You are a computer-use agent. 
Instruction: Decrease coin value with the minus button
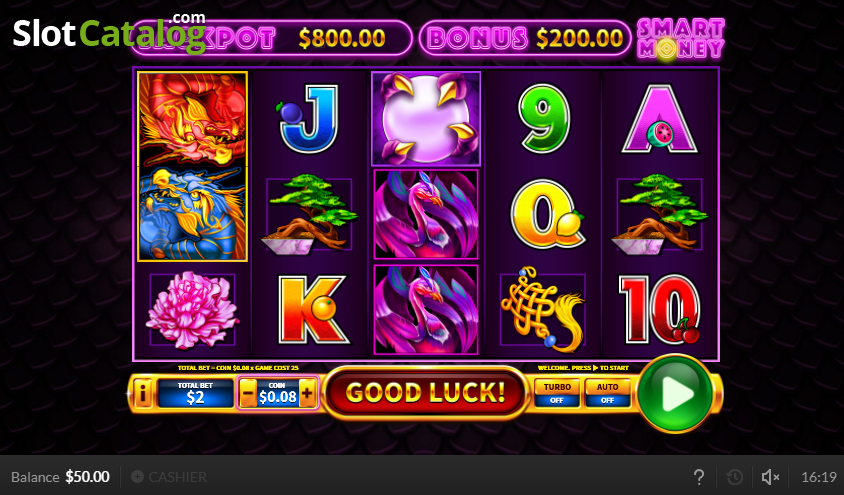point(248,394)
